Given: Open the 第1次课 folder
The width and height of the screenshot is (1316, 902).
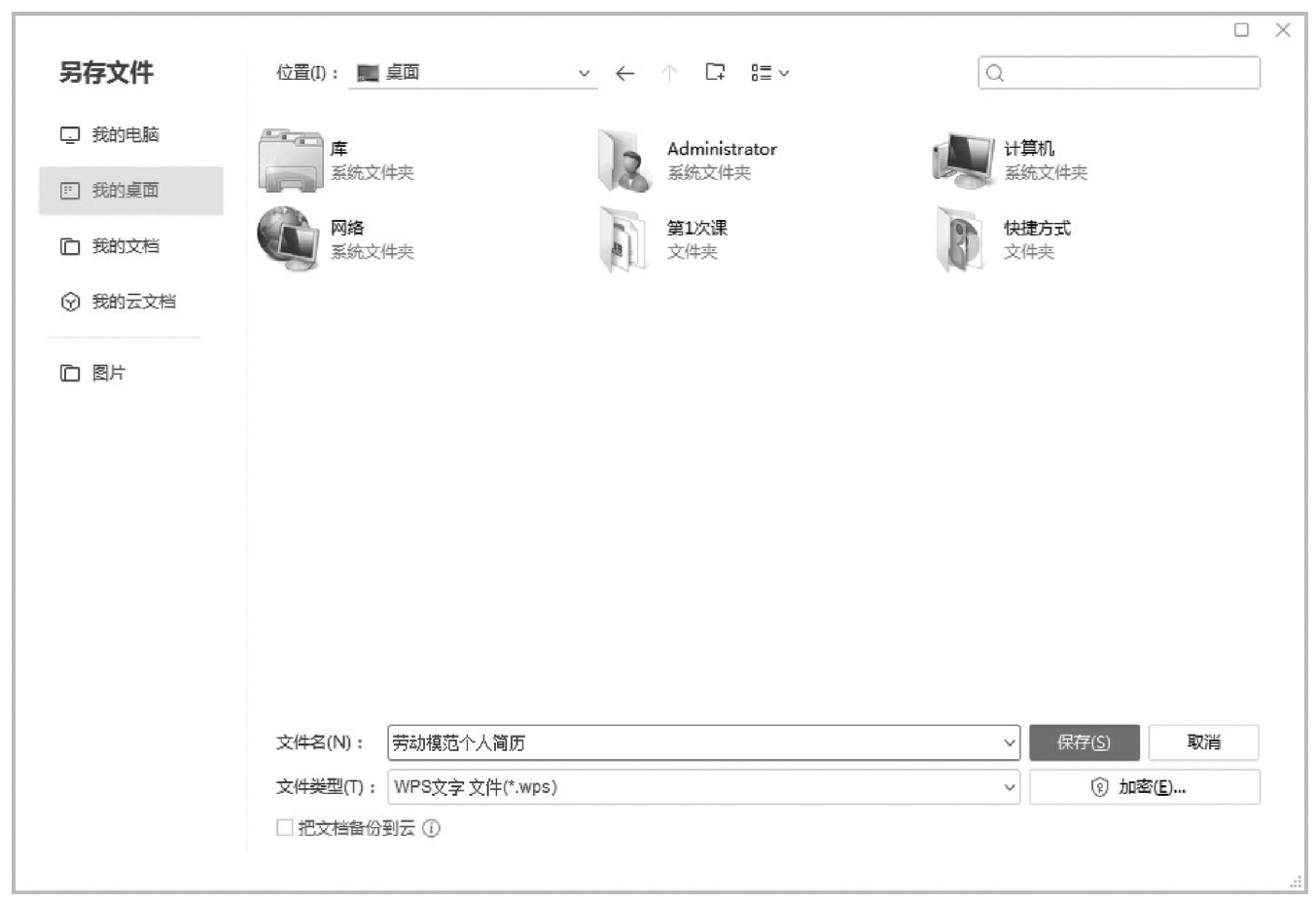Looking at the screenshot, I should click(x=623, y=239).
